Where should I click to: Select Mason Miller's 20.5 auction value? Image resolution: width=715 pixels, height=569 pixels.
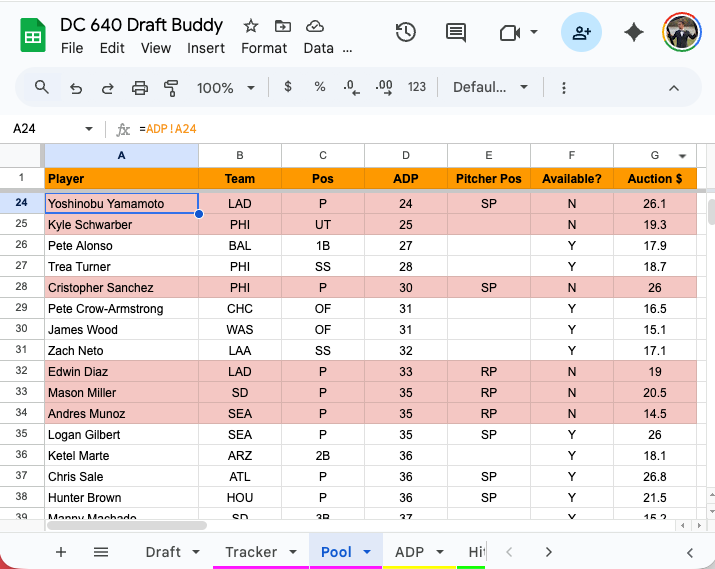point(655,392)
